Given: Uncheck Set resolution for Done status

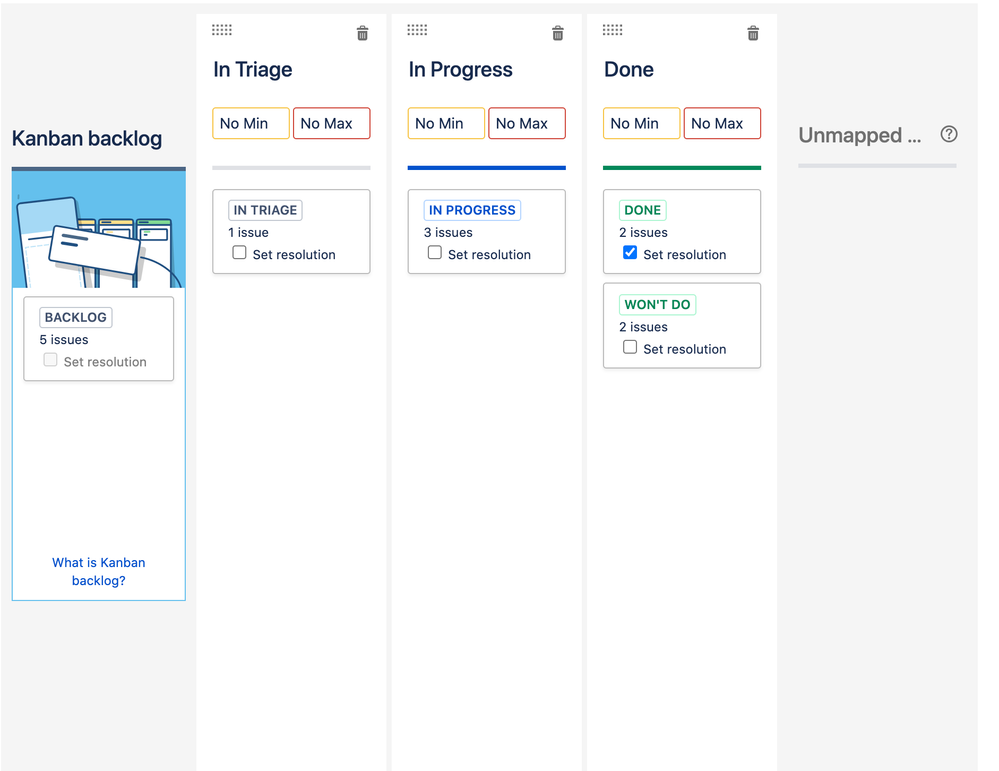Looking at the screenshot, I should [x=630, y=253].
